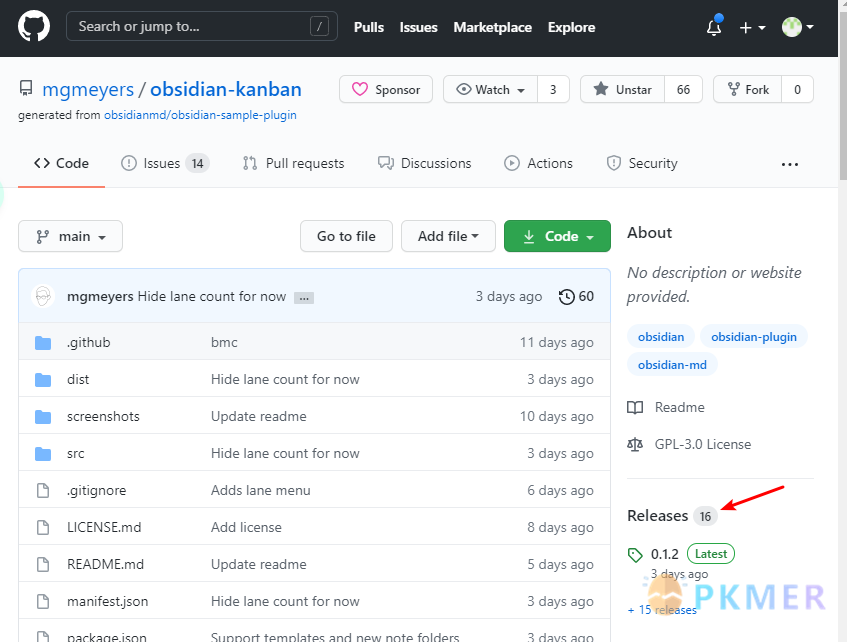Open the GitHub home logo
Viewport: 847px width, 642px height.
click(33, 26)
